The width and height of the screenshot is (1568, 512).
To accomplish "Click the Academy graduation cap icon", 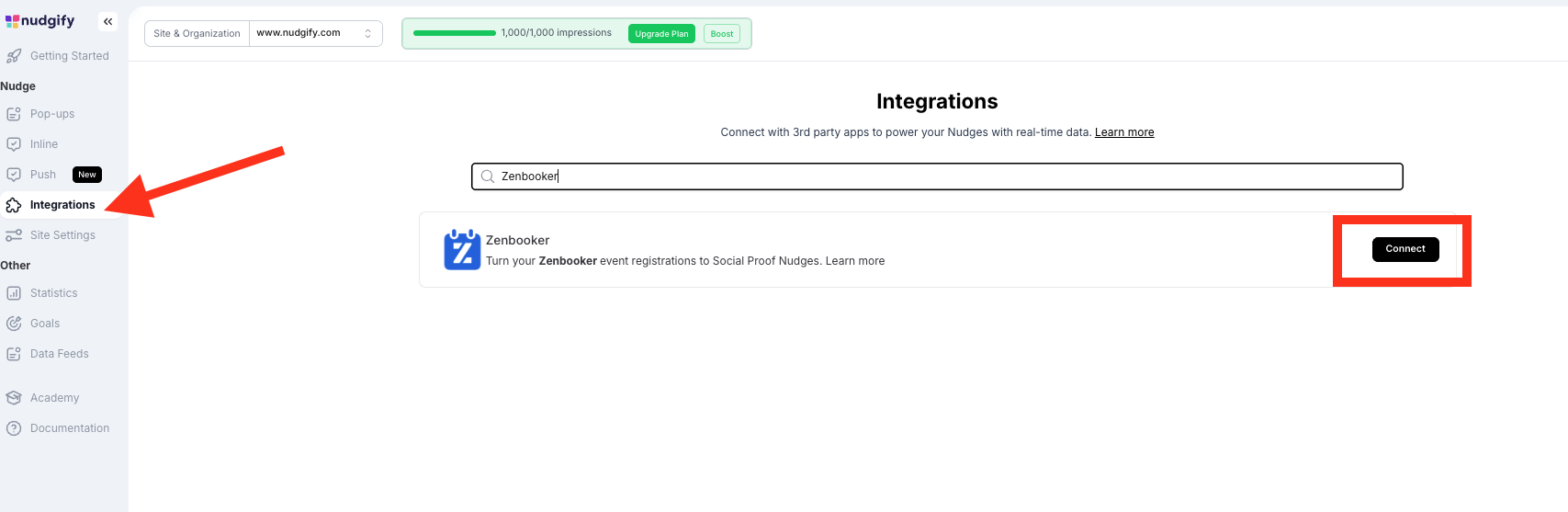I will 14,398.
